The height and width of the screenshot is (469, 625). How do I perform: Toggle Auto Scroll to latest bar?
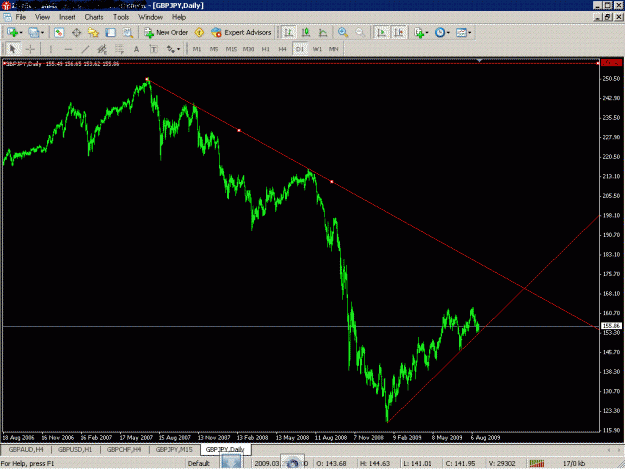tap(381, 32)
